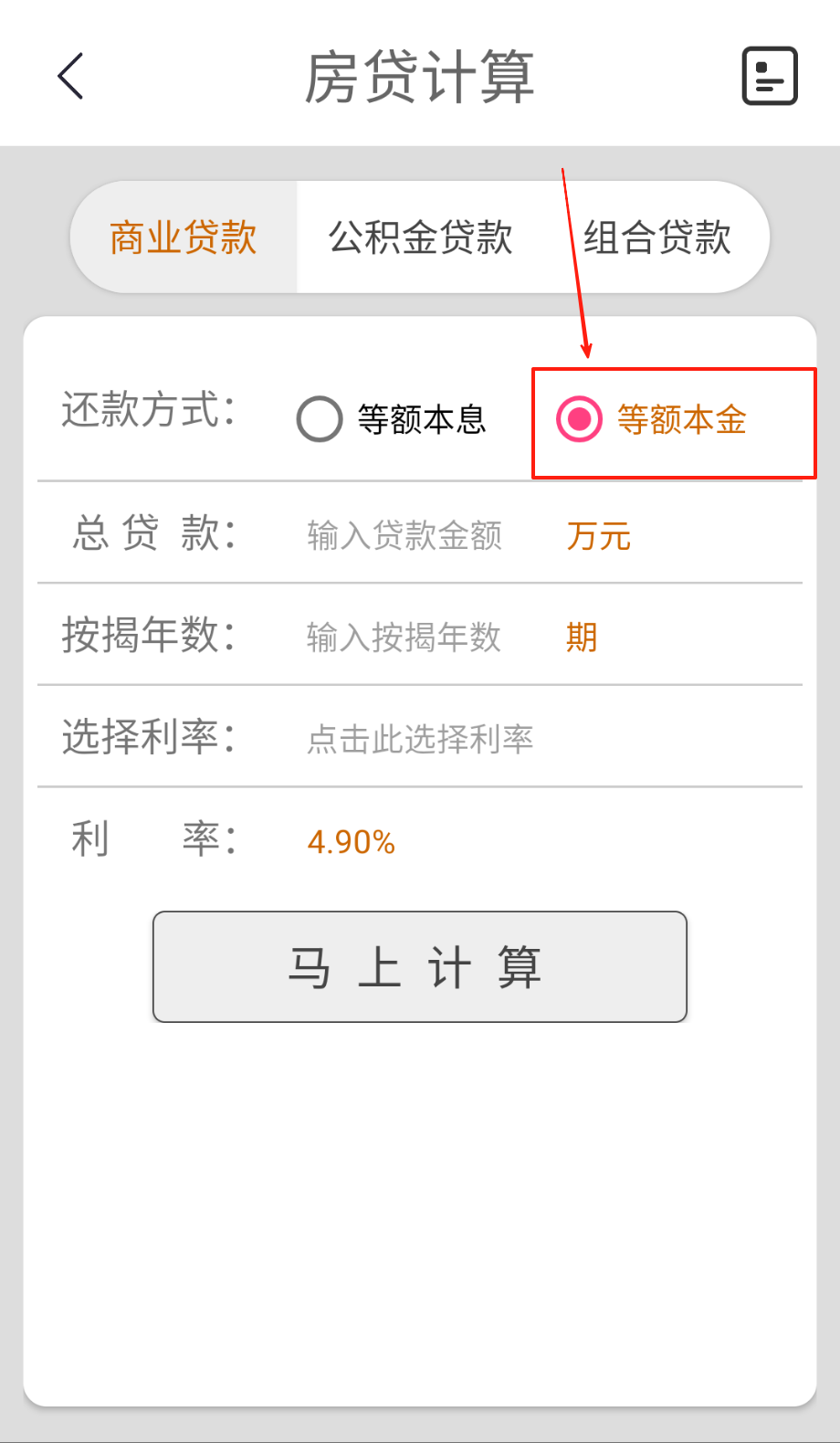Open the 点击此选择利率 rate selector
The image size is (840, 1443).
point(420,739)
